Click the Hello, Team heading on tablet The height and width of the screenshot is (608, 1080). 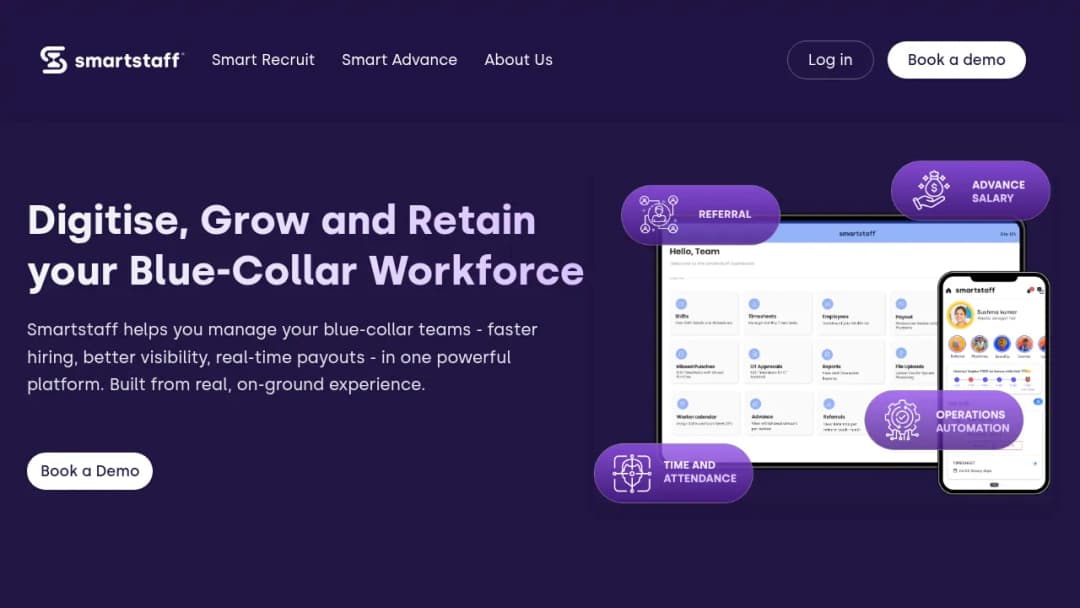[x=694, y=251]
